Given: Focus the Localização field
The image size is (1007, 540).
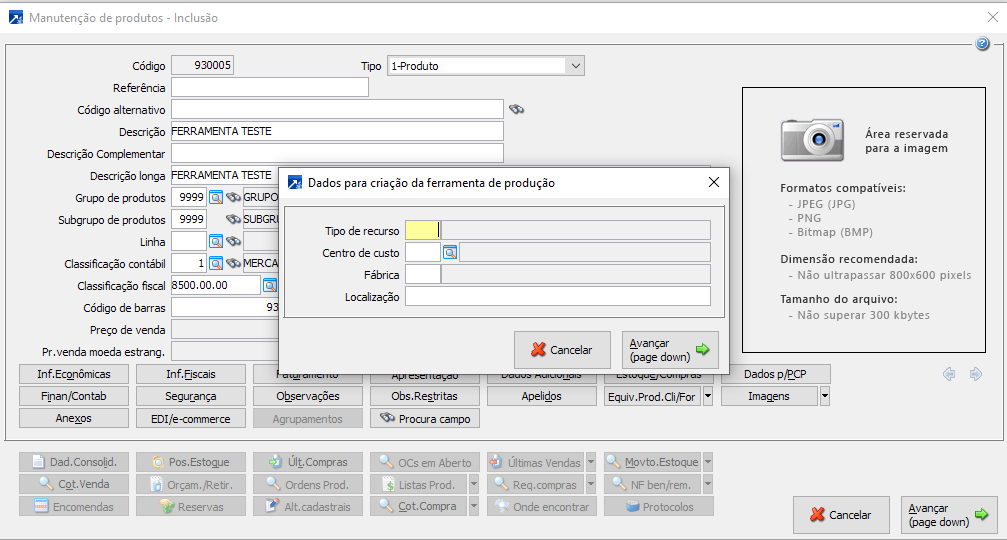Looking at the screenshot, I should (557, 297).
